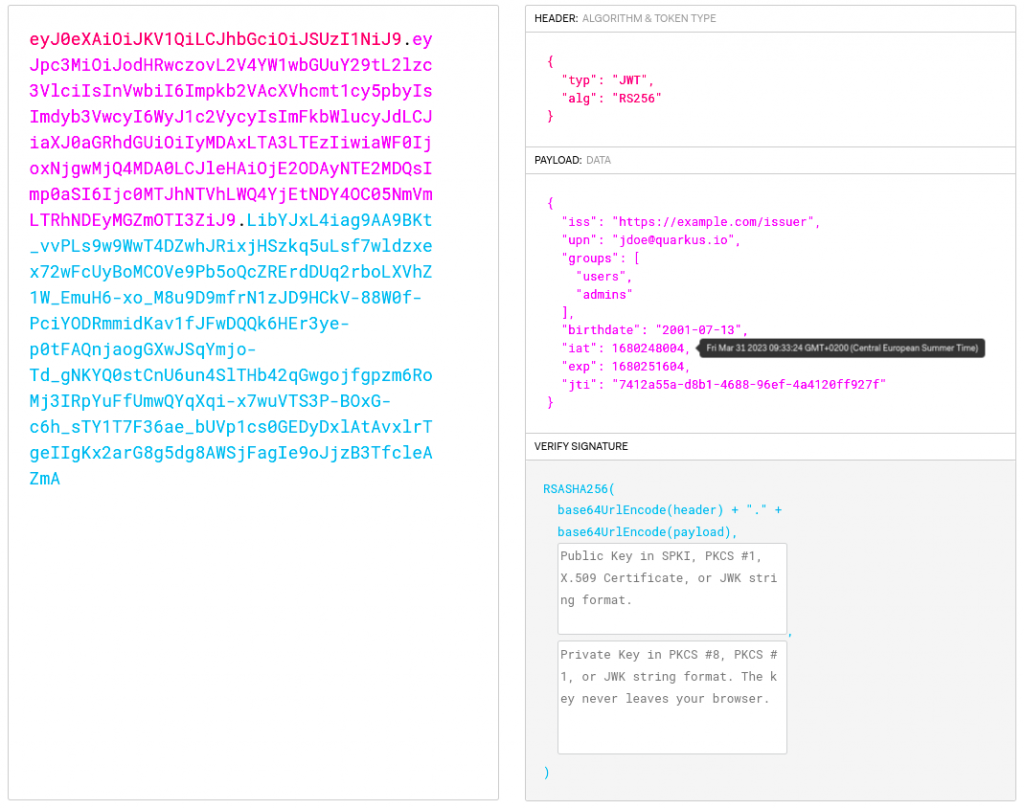This screenshot has width=1024, height=809.
Task: Click the blue signature segment of the encoded token
Action: (231, 349)
